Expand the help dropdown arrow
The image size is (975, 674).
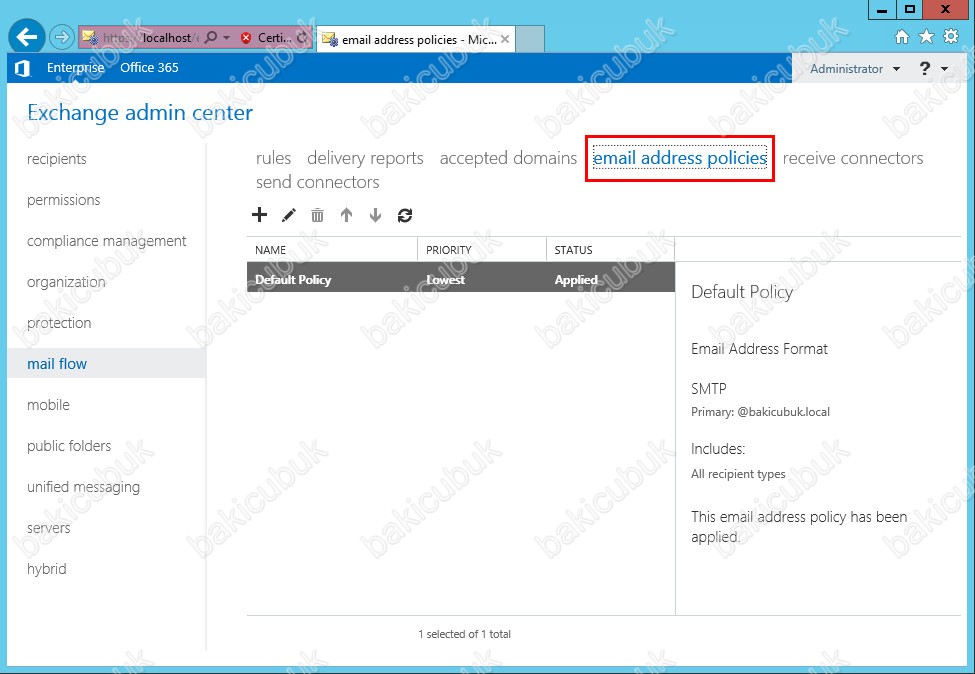click(945, 69)
